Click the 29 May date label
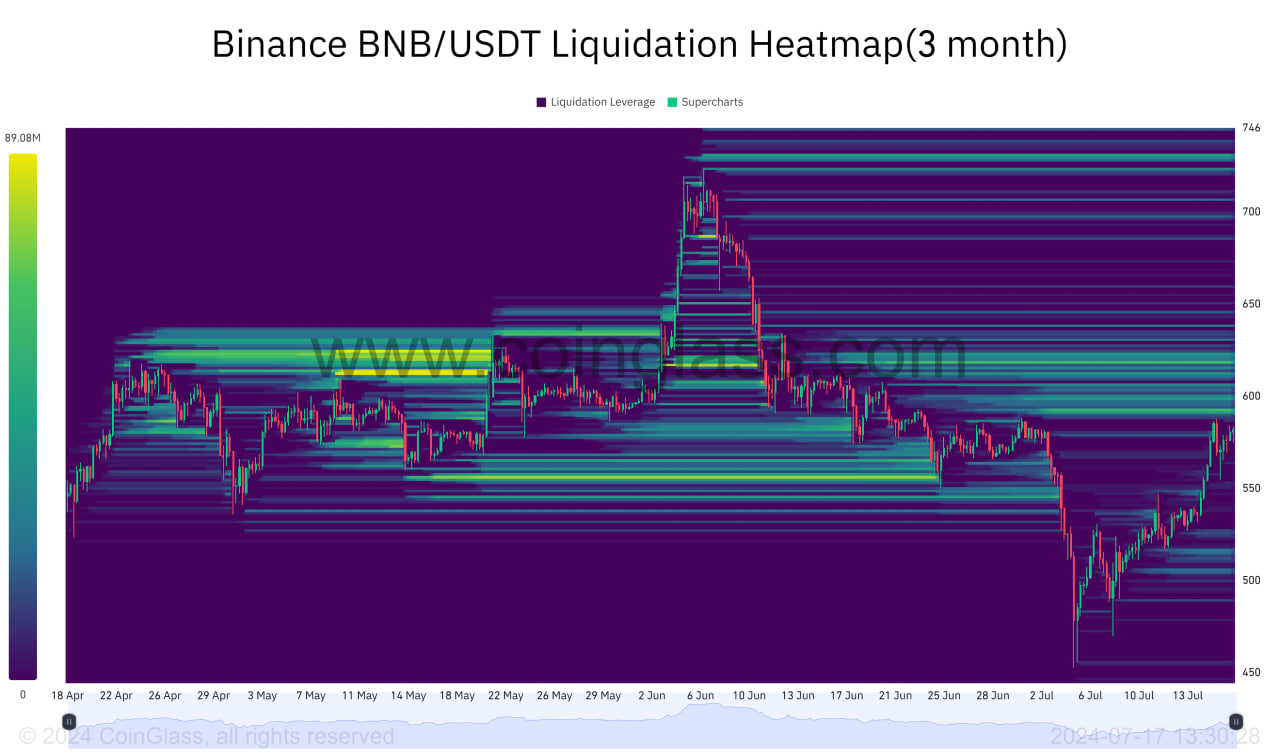1280x755 pixels. tap(603, 695)
